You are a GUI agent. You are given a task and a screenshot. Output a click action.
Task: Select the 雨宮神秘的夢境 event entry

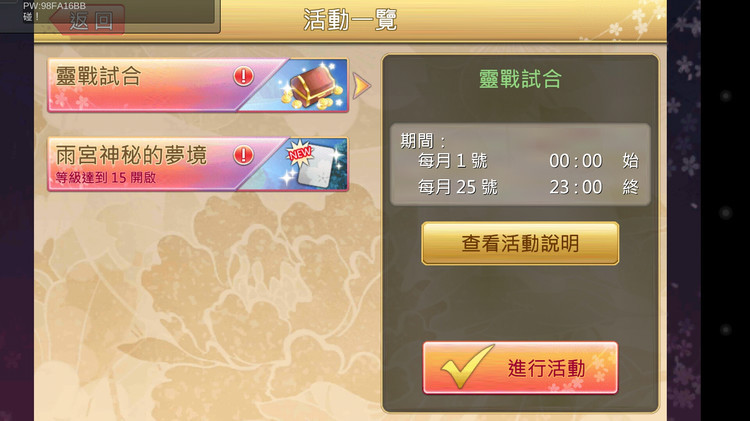click(x=198, y=164)
